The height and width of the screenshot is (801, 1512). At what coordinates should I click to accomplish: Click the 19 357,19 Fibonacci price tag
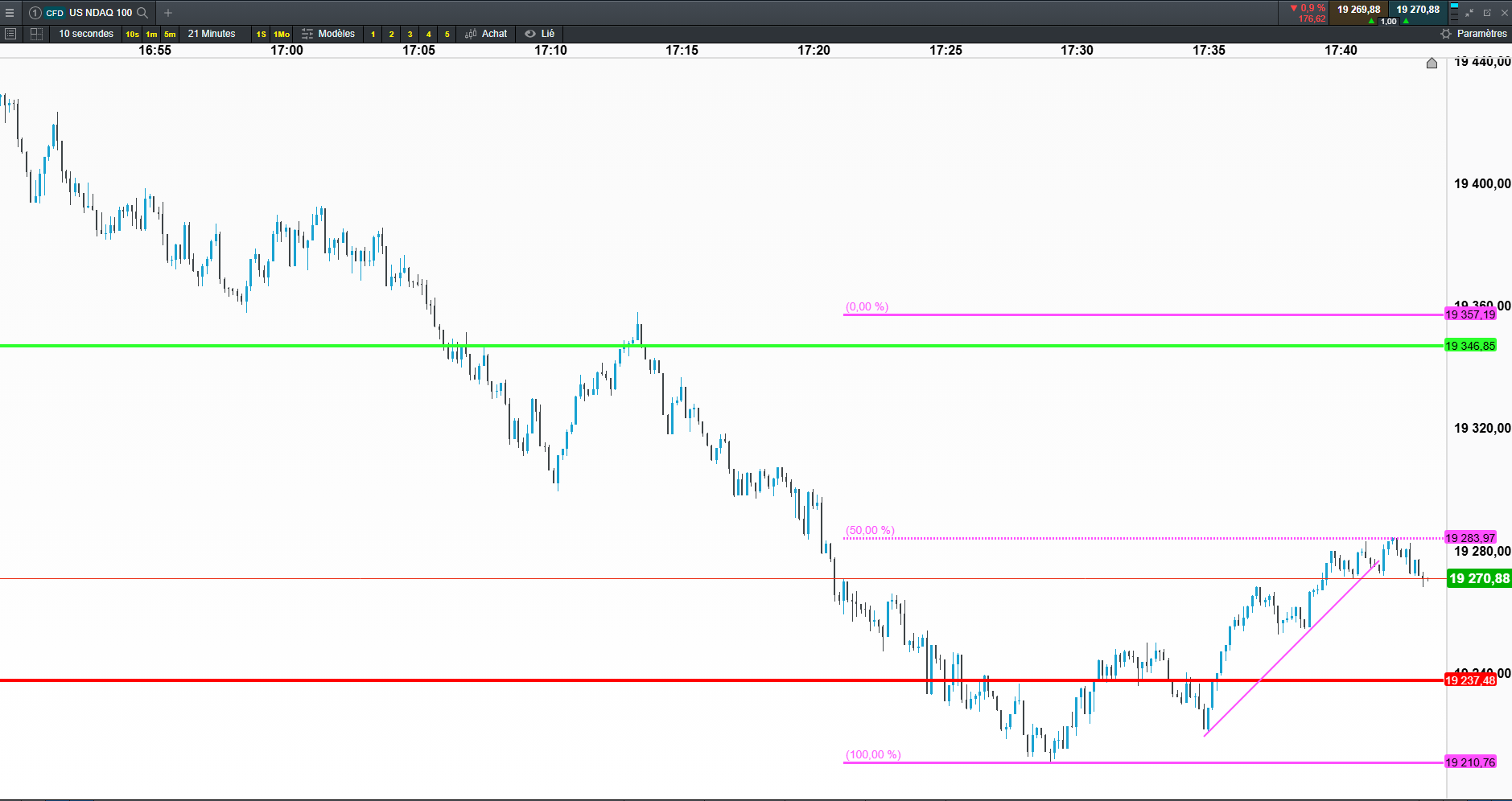1470,314
